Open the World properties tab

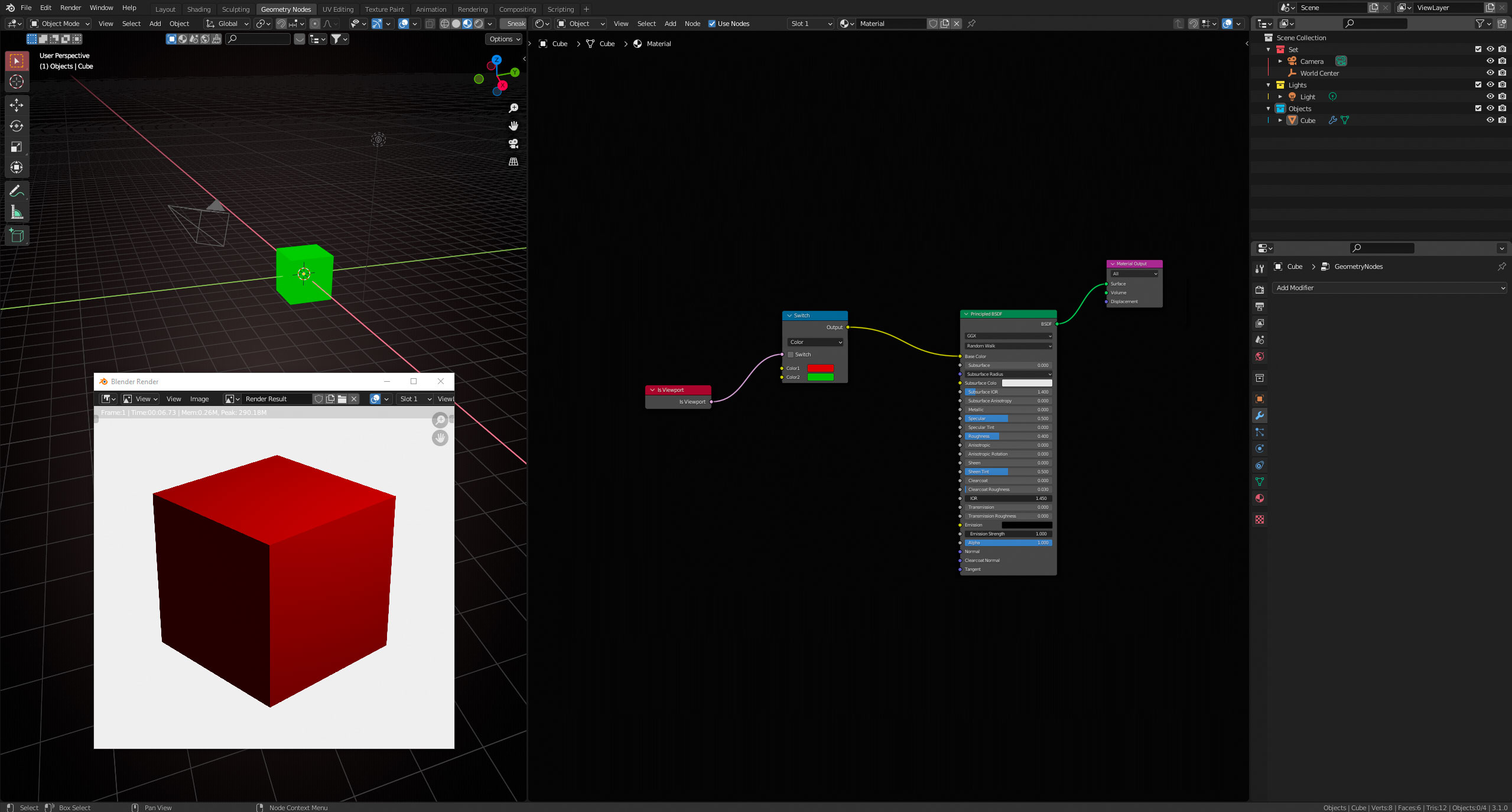pyautogui.click(x=1260, y=356)
